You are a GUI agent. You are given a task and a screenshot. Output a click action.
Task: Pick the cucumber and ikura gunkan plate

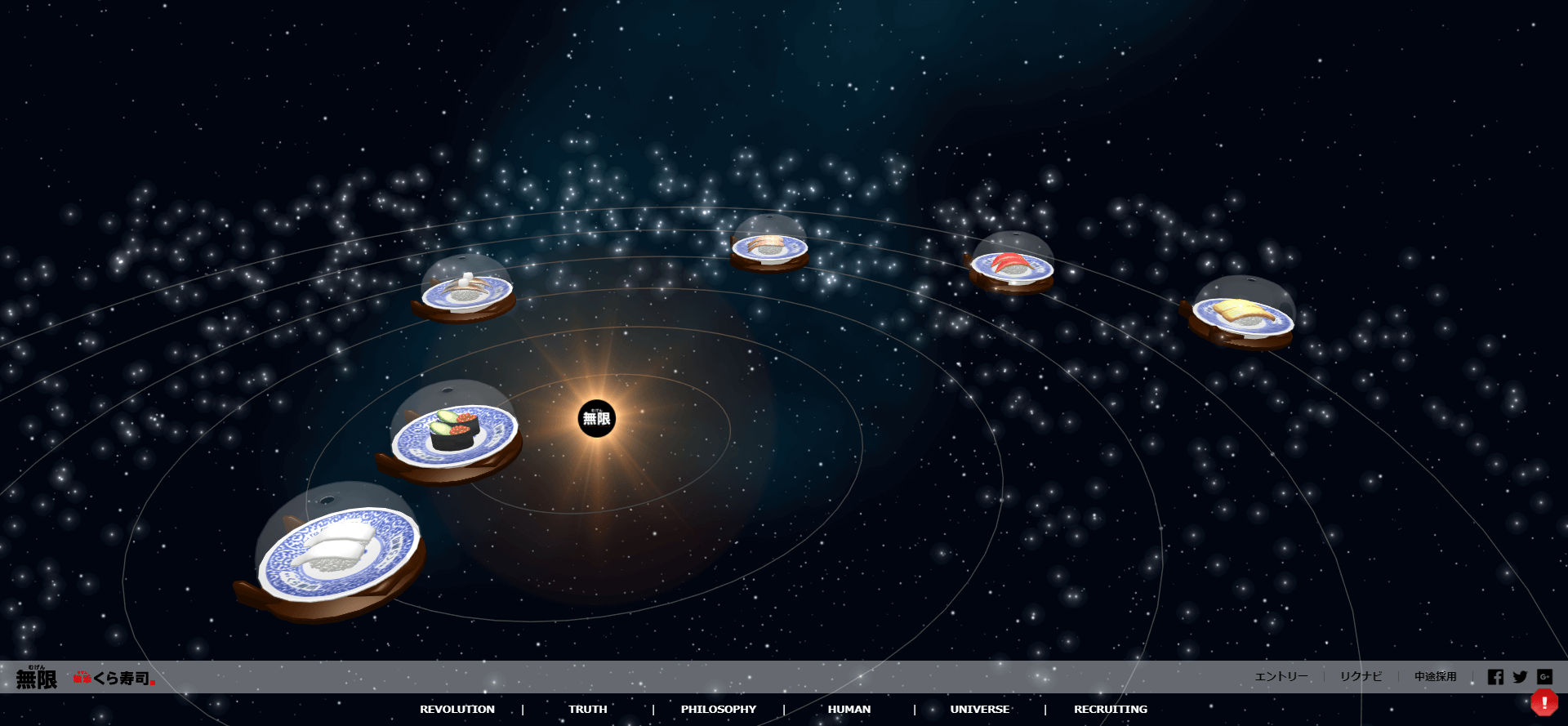coord(453,434)
